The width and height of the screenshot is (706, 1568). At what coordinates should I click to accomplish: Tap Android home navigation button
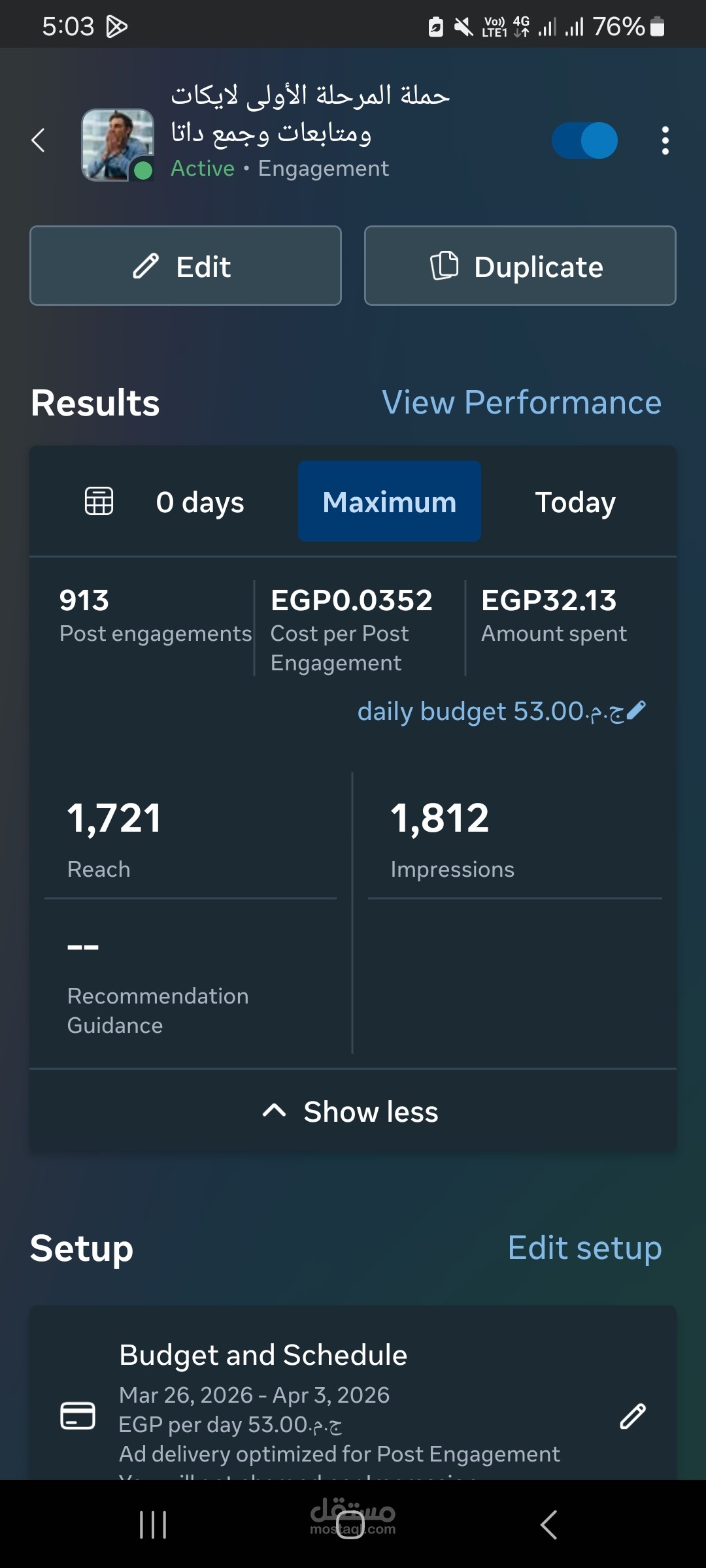(350, 1525)
